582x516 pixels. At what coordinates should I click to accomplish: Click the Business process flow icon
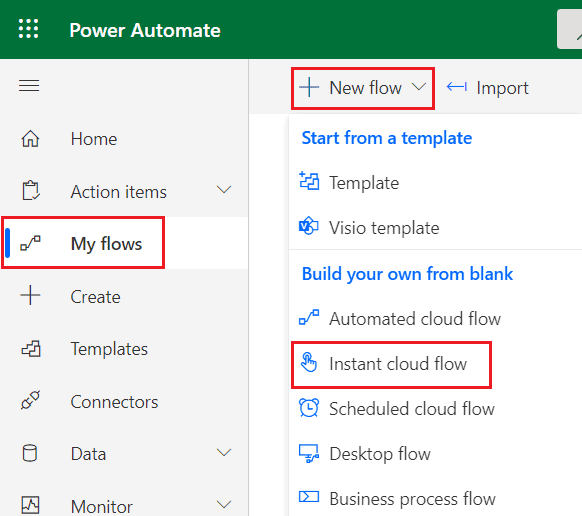pyautogui.click(x=309, y=497)
